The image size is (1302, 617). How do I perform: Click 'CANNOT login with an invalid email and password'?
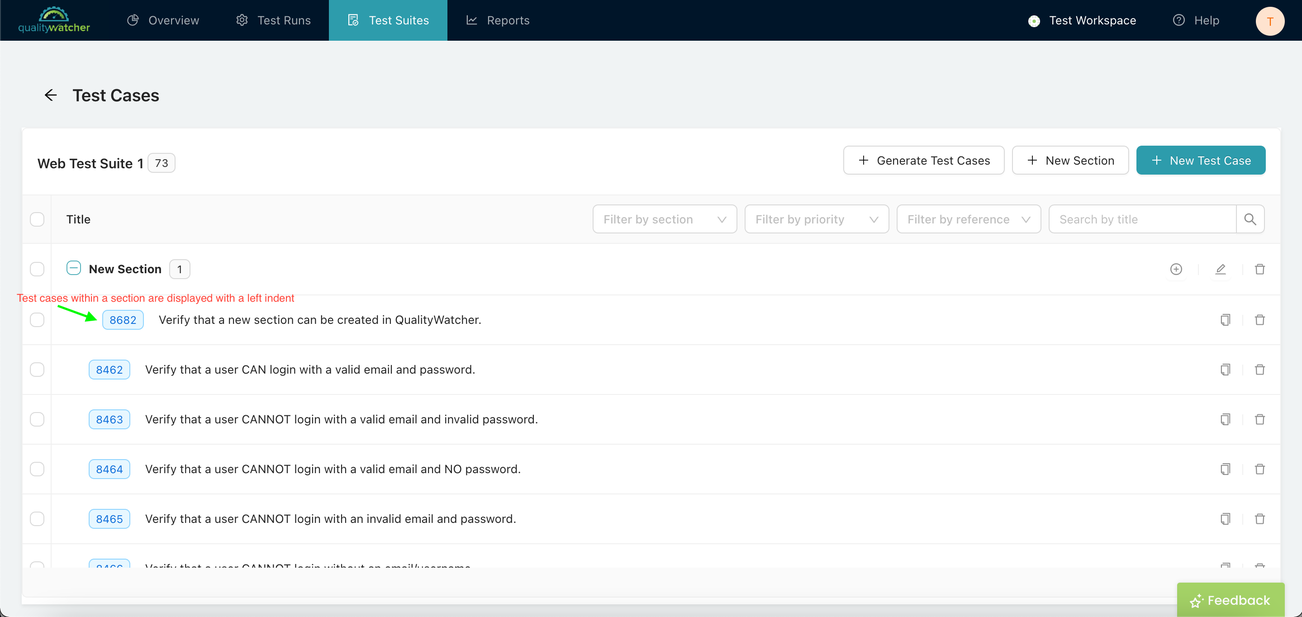(x=330, y=519)
